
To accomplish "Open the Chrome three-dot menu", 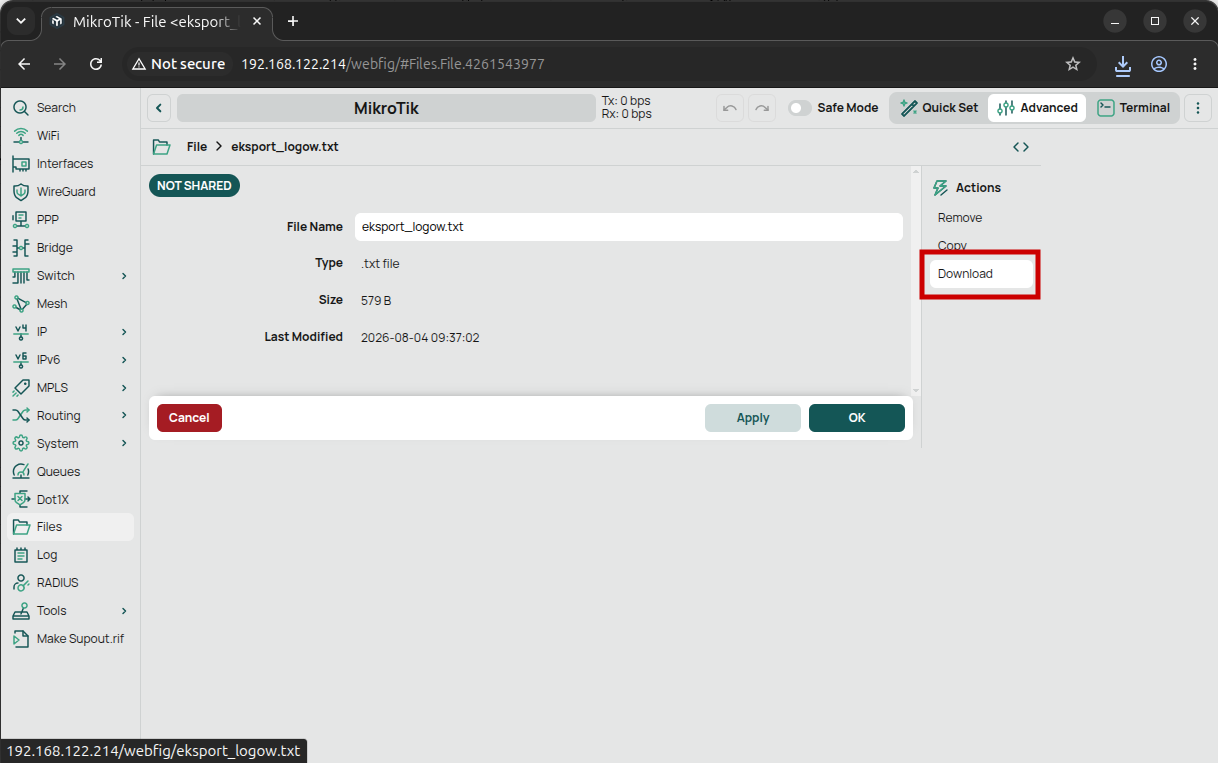I will point(1195,64).
